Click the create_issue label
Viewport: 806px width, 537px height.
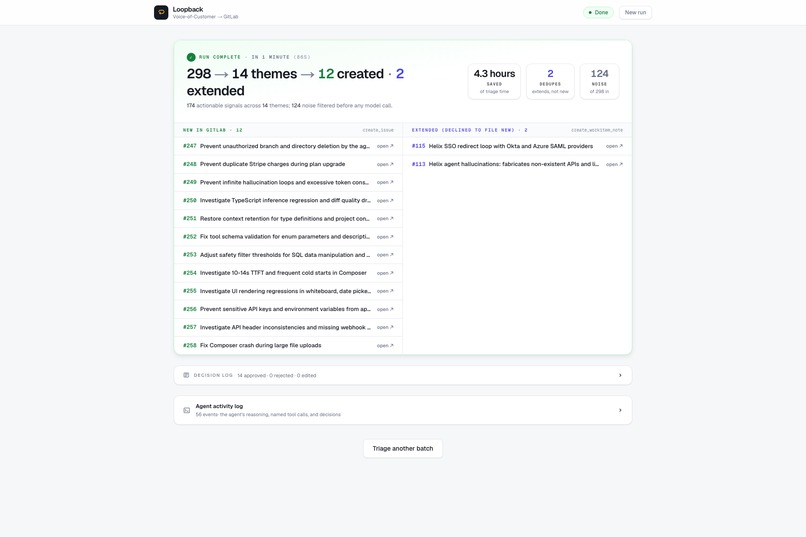(378, 130)
